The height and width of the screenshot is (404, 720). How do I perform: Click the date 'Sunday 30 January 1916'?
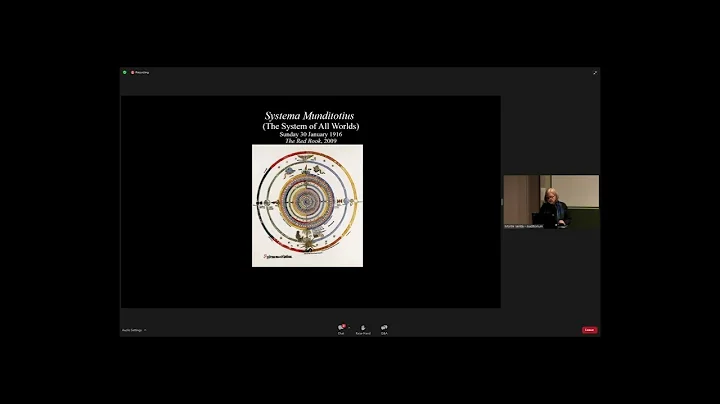click(x=311, y=135)
